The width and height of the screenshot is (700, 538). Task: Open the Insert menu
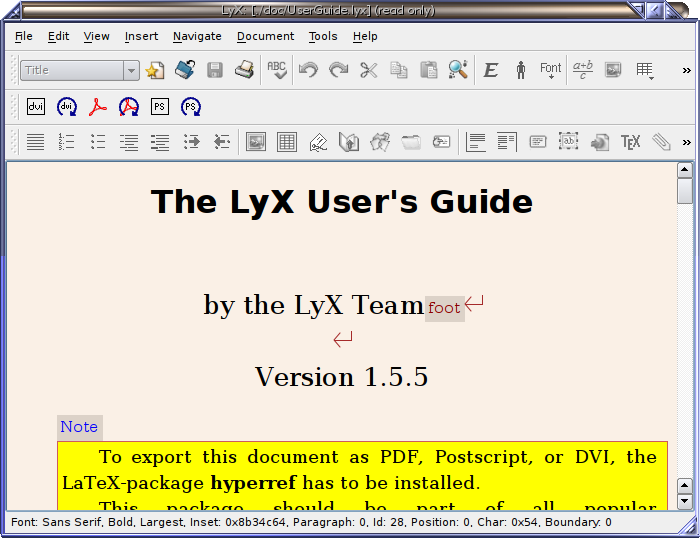pyautogui.click(x=141, y=36)
